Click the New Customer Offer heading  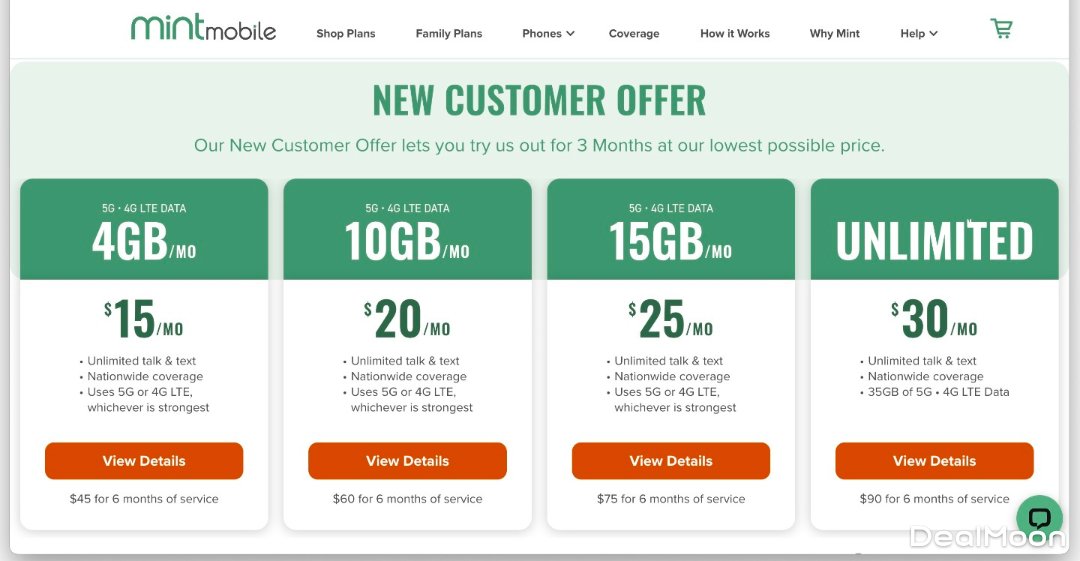point(539,100)
